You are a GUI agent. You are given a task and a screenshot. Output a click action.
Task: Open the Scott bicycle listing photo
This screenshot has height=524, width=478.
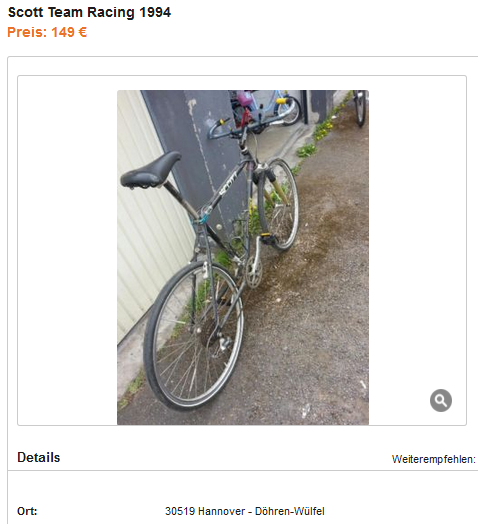[243, 257]
